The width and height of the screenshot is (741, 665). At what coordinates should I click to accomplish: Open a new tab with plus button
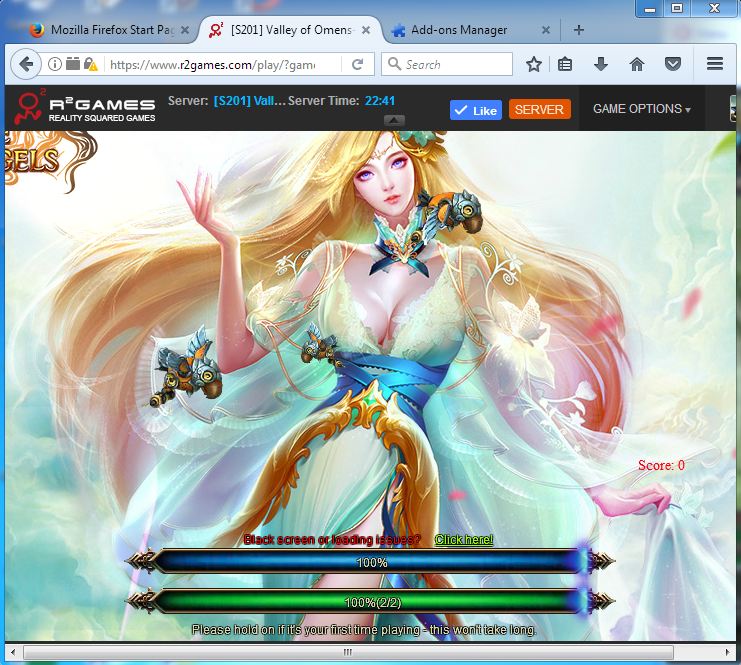[x=578, y=30]
